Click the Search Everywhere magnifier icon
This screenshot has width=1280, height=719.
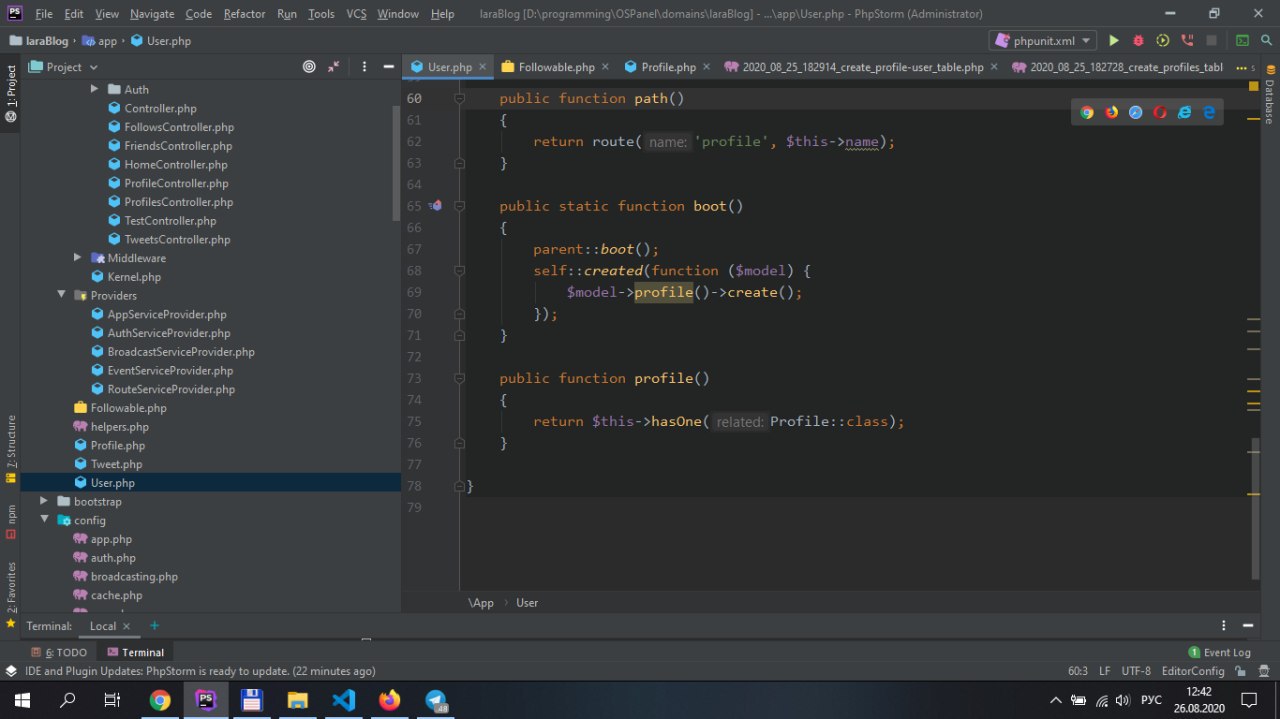click(x=1265, y=41)
